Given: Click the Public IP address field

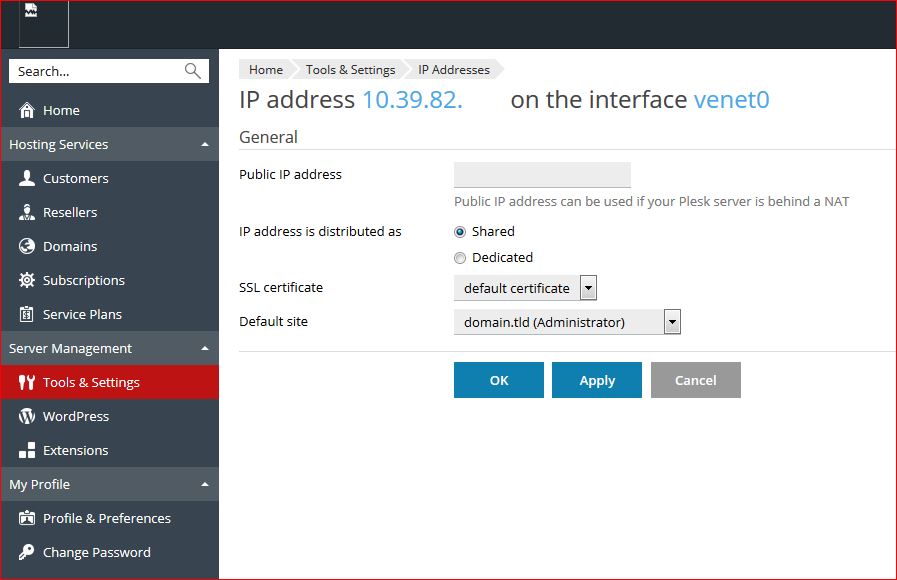Looking at the screenshot, I should [x=542, y=175].
